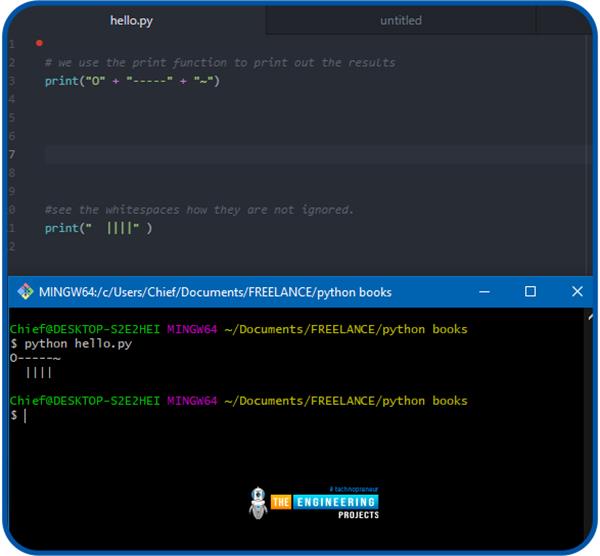Click the comment about the print function
This screenshot has height=556, width=600.
[x=220, y=62]
